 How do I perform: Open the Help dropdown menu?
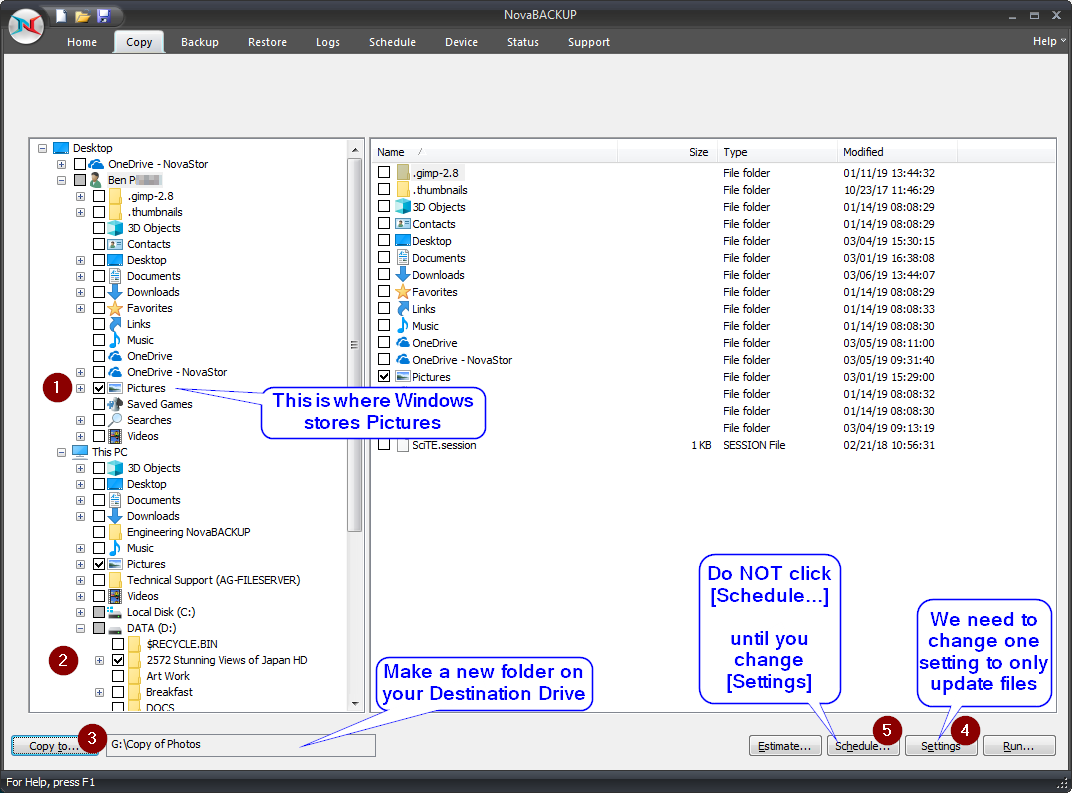pos(1049,41)
